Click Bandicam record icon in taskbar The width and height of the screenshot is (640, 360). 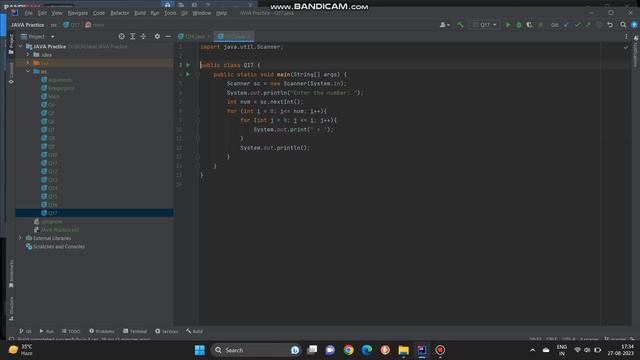pos(440,350)
